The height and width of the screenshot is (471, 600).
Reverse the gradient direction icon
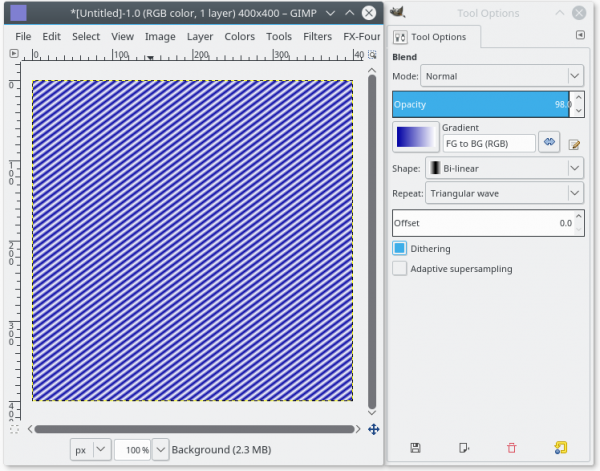point(549,142)
